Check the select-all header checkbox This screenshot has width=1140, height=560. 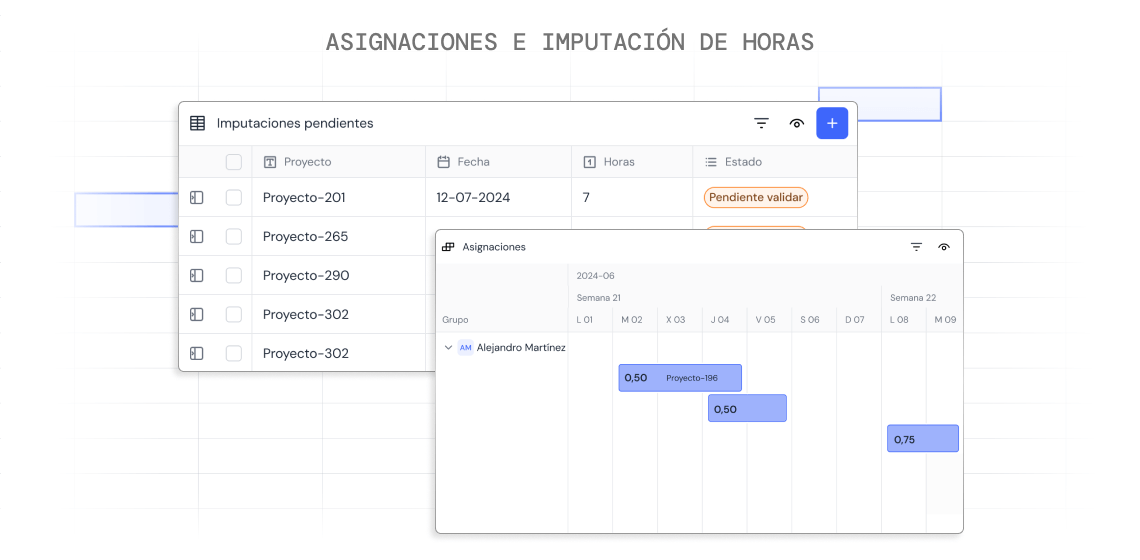pos(233,161)
